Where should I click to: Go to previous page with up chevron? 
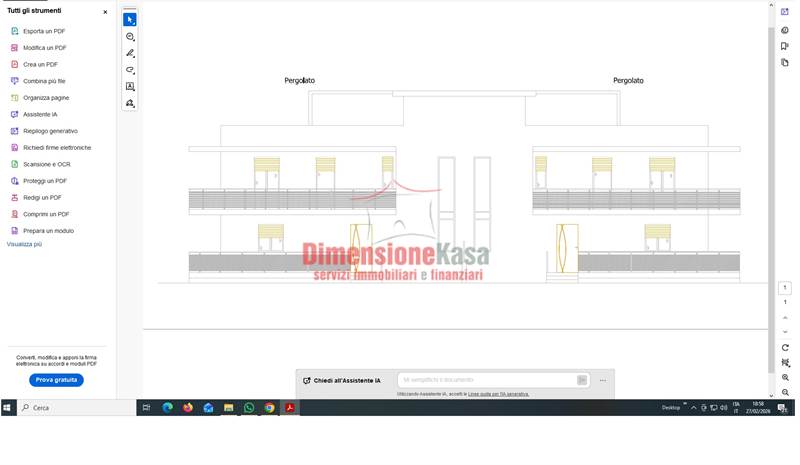[x=785, y=317]
